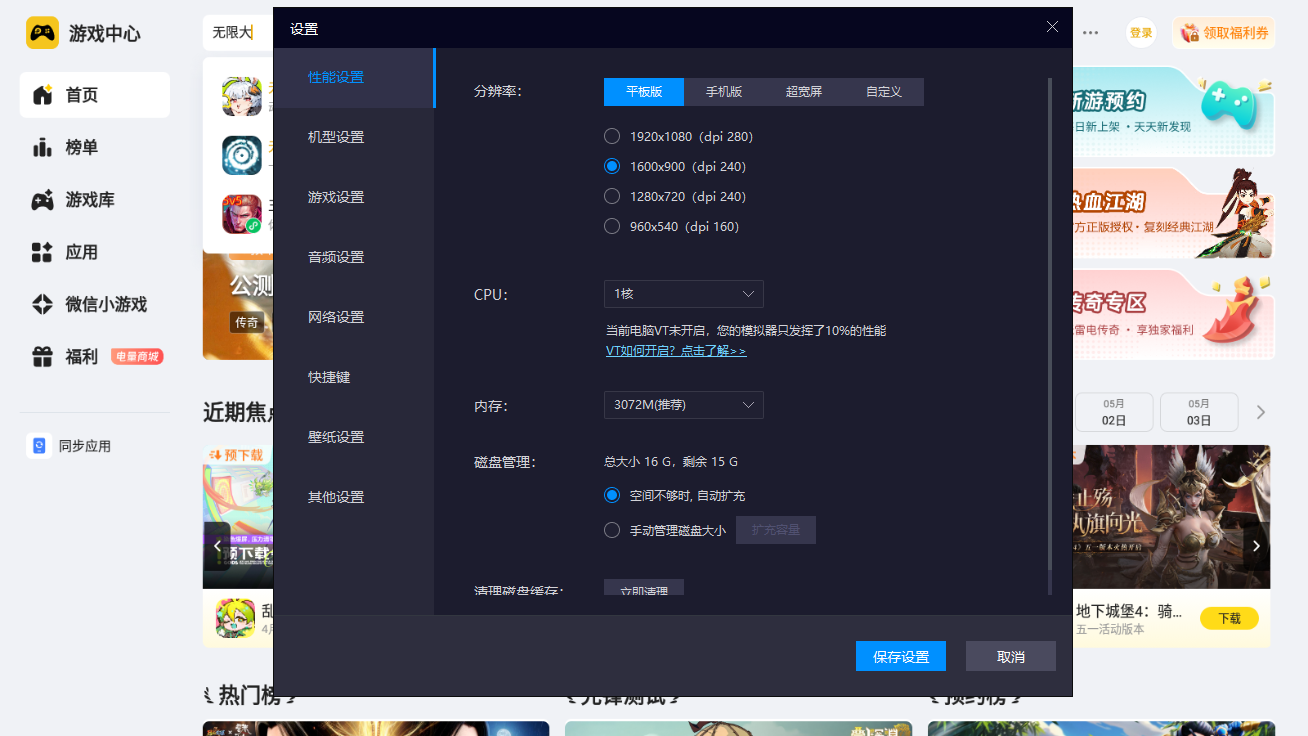The width and height of the screenshot is (1308, 736).
Task: Show the previous carousel slide
Action: 217,546
